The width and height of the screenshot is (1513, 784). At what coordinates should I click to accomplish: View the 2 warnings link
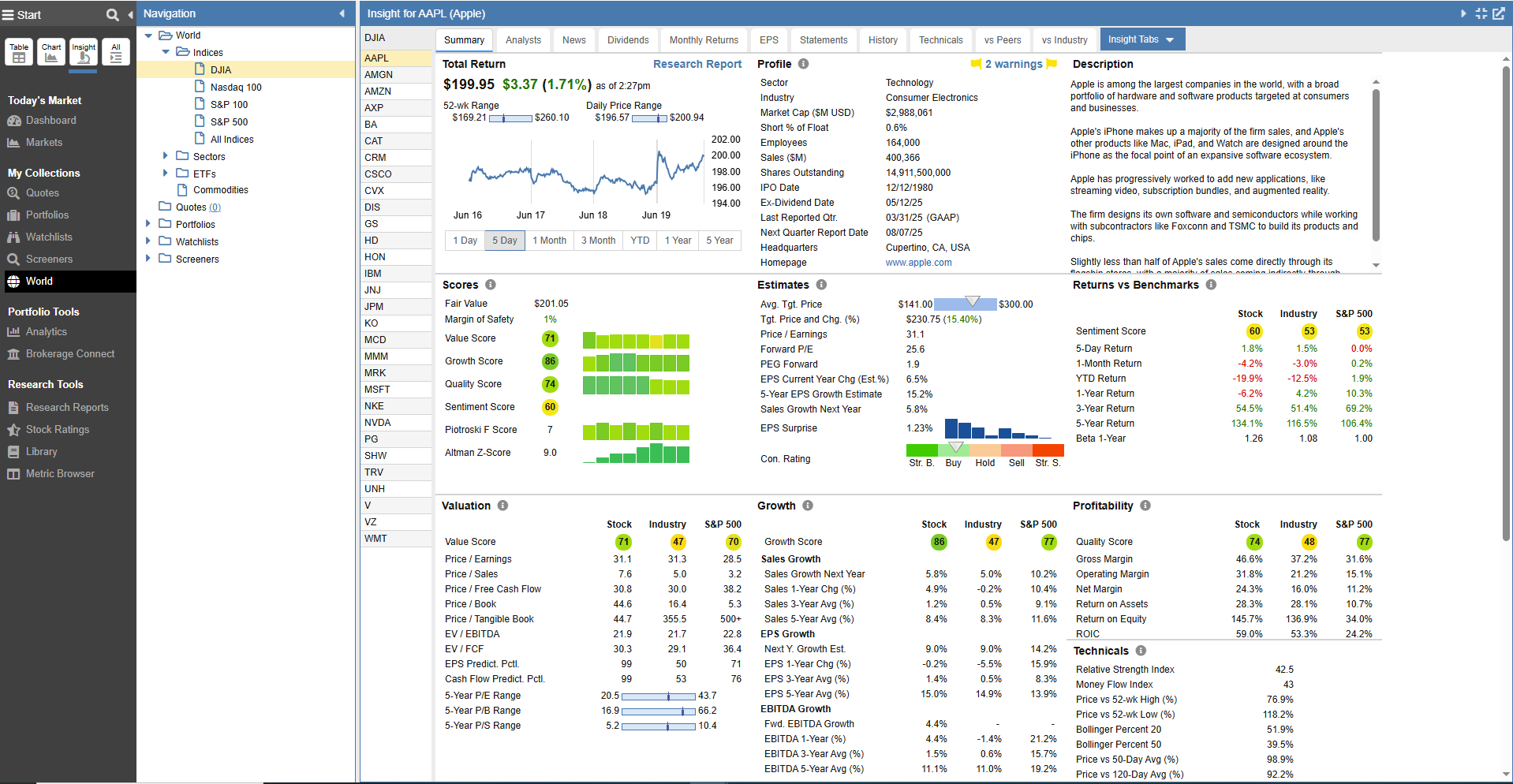pyautogui.click(x=1014, y=64)
